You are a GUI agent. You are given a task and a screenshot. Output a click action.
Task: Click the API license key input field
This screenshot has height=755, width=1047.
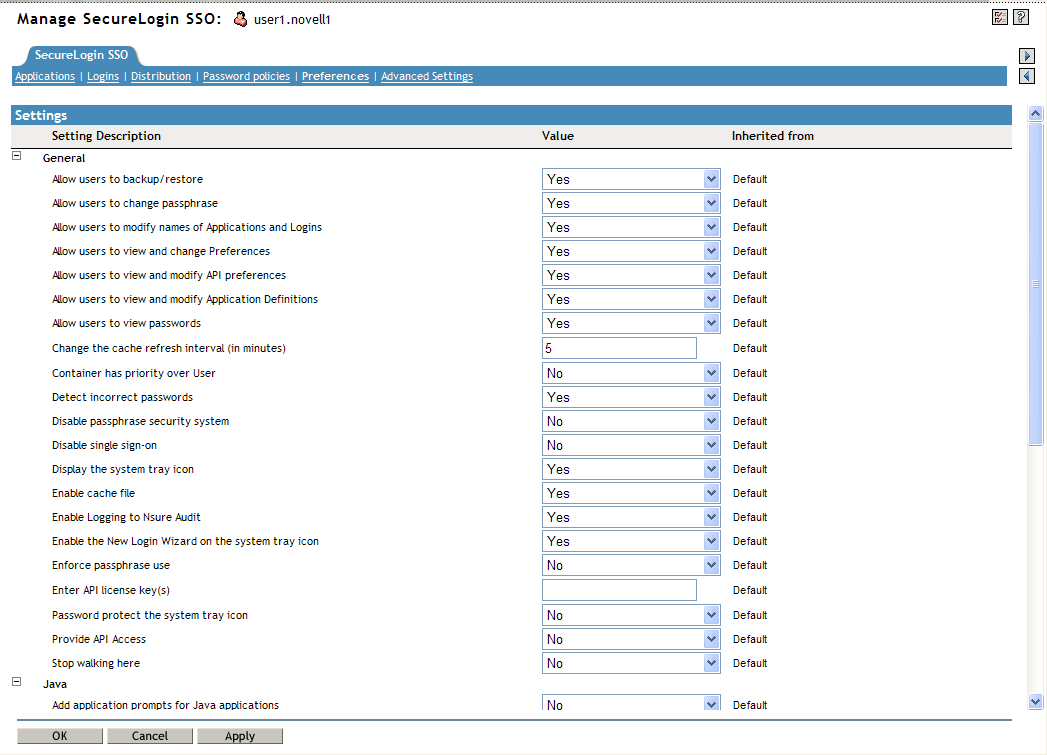click(618, 589)
